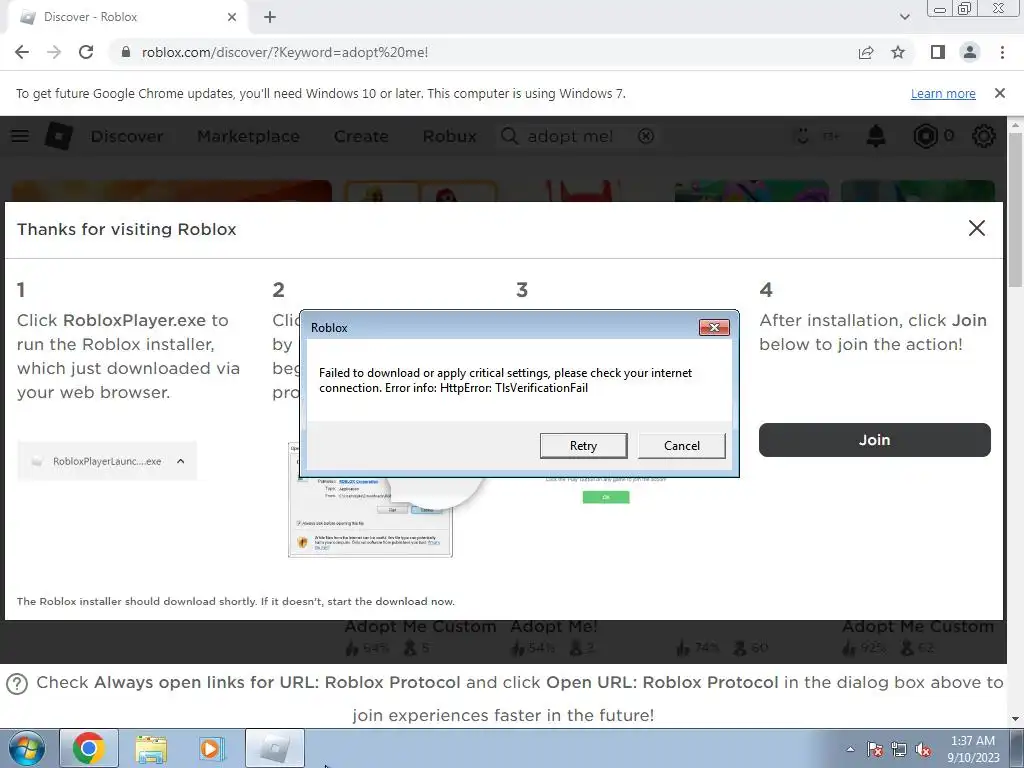Cancel the Roblox error dialog
The image size is (1024, 768).
click(681, 445)
